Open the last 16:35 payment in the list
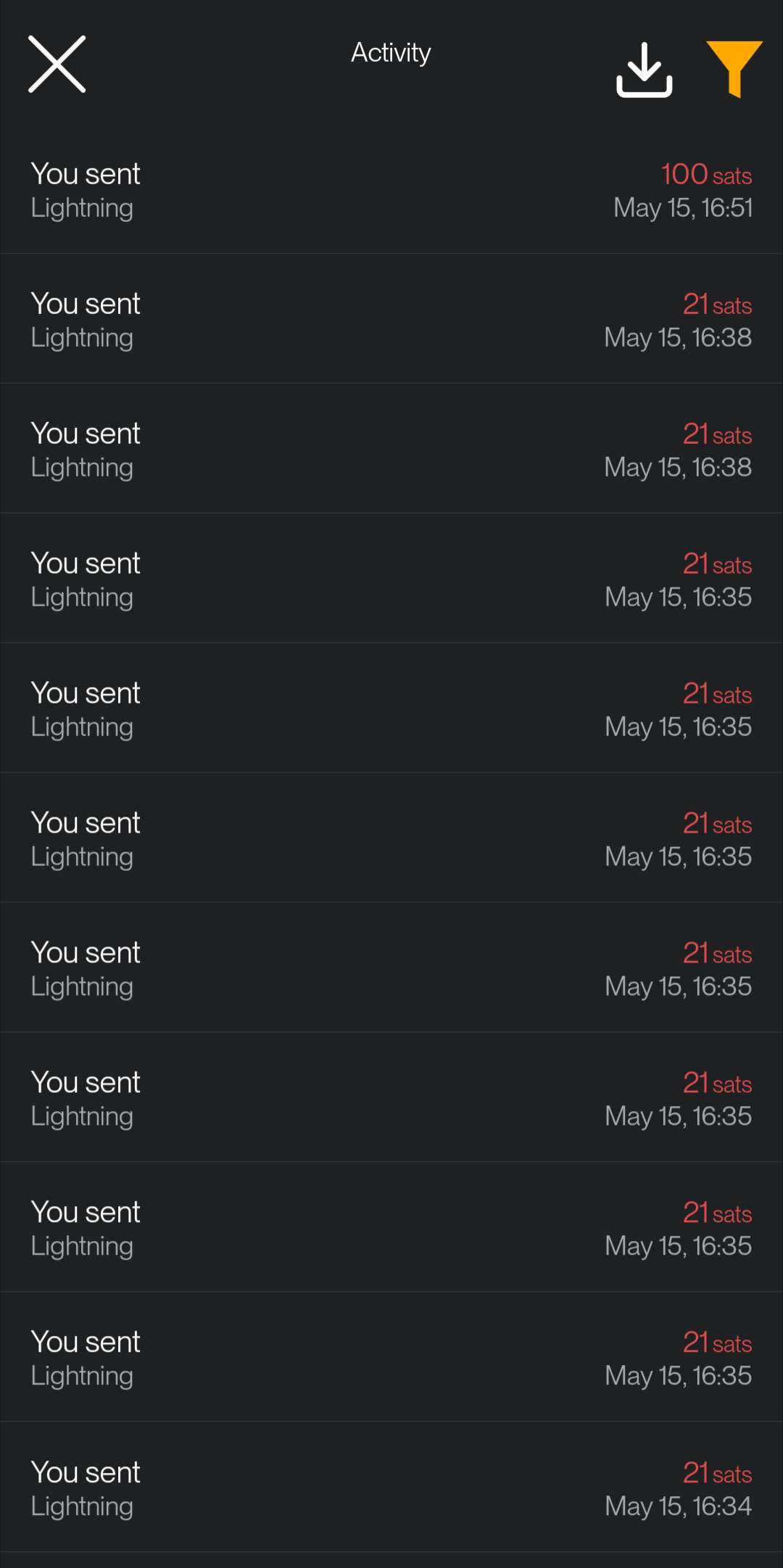Viewport: 783px width, 1568px height. (391, 1357)
